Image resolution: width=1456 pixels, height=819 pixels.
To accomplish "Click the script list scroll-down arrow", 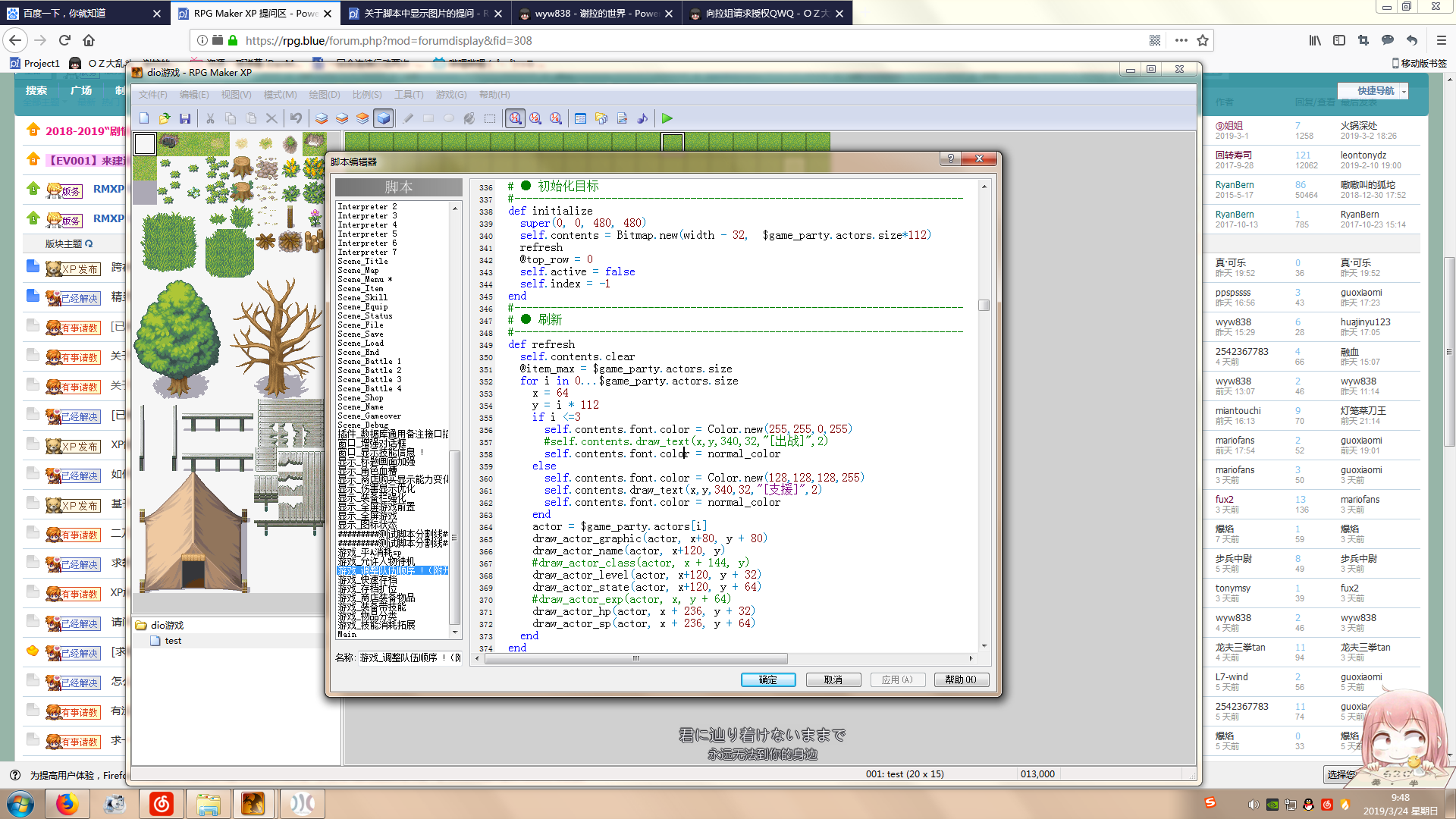I will (455, 632).
